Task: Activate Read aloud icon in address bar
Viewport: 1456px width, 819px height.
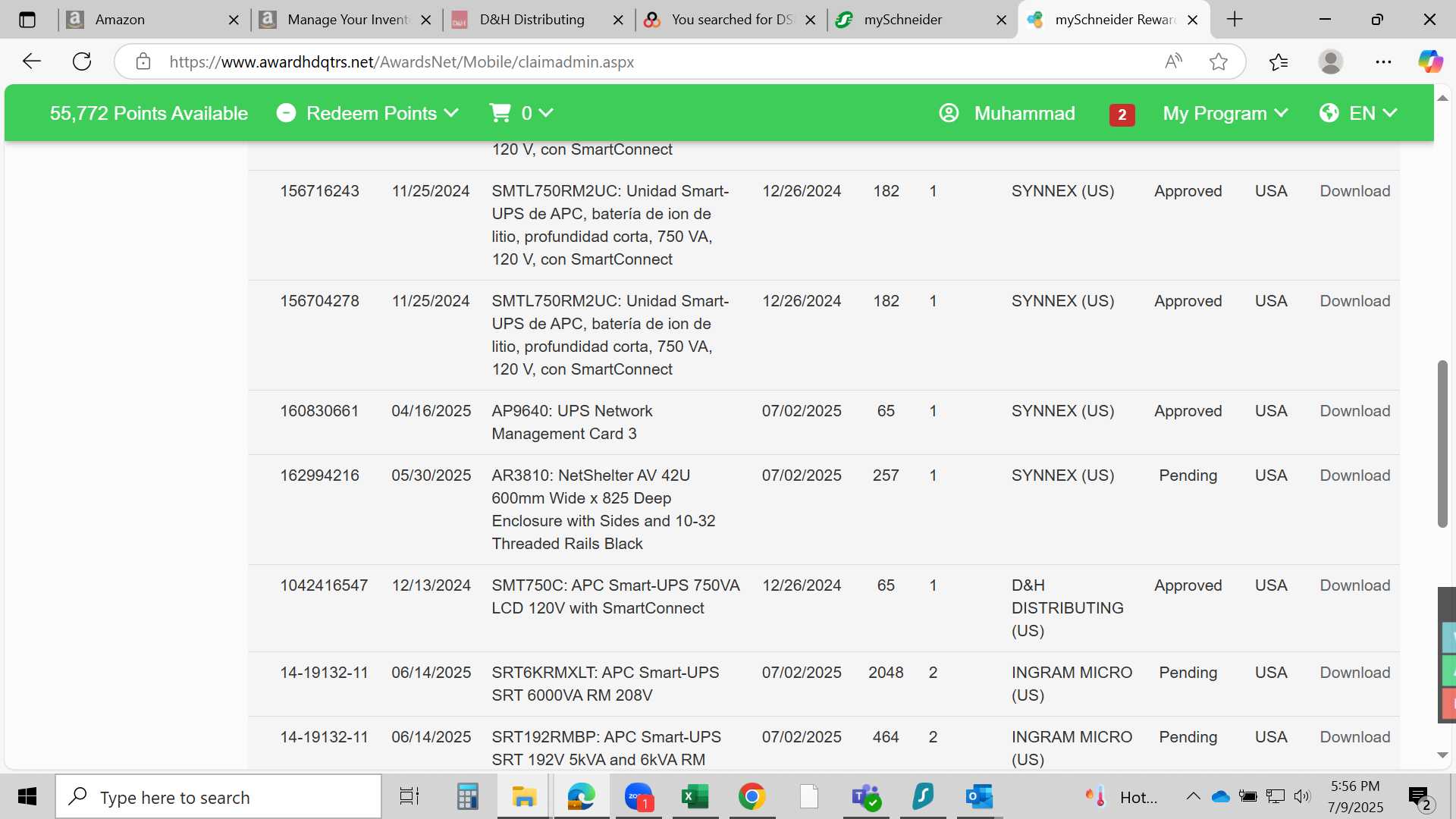Action: point(1173,61)
